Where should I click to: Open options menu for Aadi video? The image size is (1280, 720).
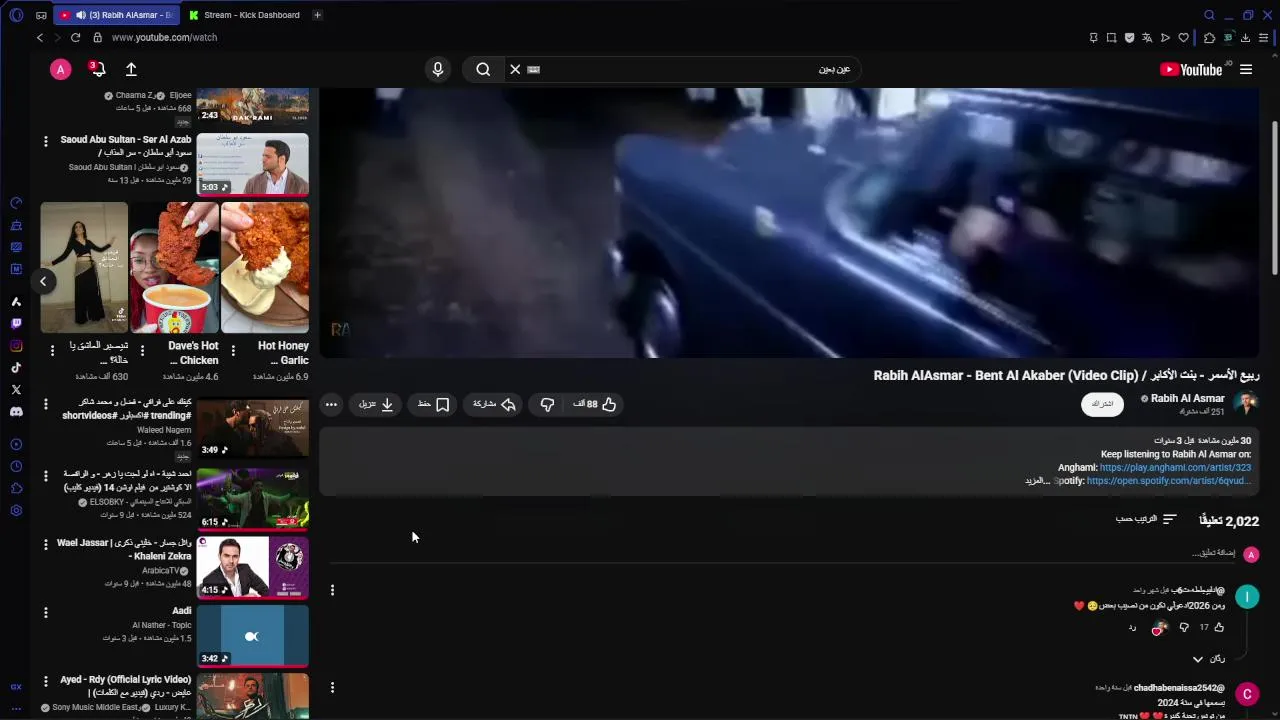[x=45, y=612]
